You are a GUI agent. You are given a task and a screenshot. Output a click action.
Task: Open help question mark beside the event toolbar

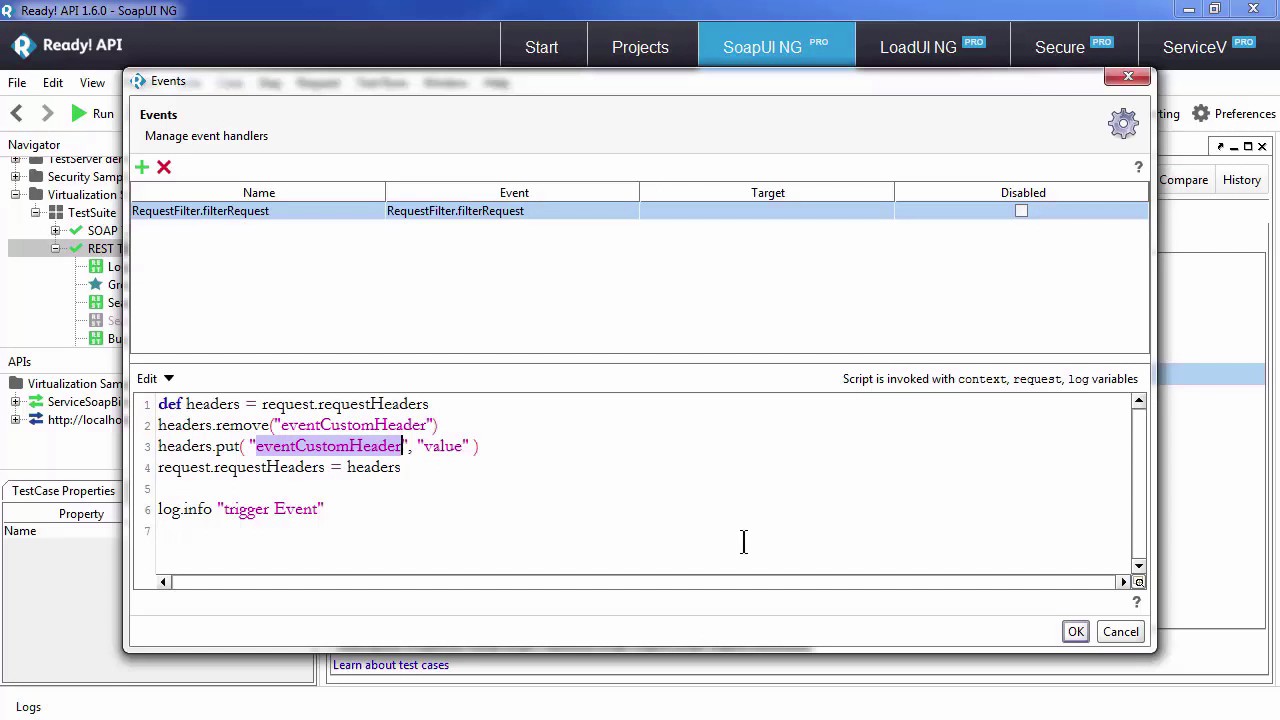click(x=1138, y=167)
